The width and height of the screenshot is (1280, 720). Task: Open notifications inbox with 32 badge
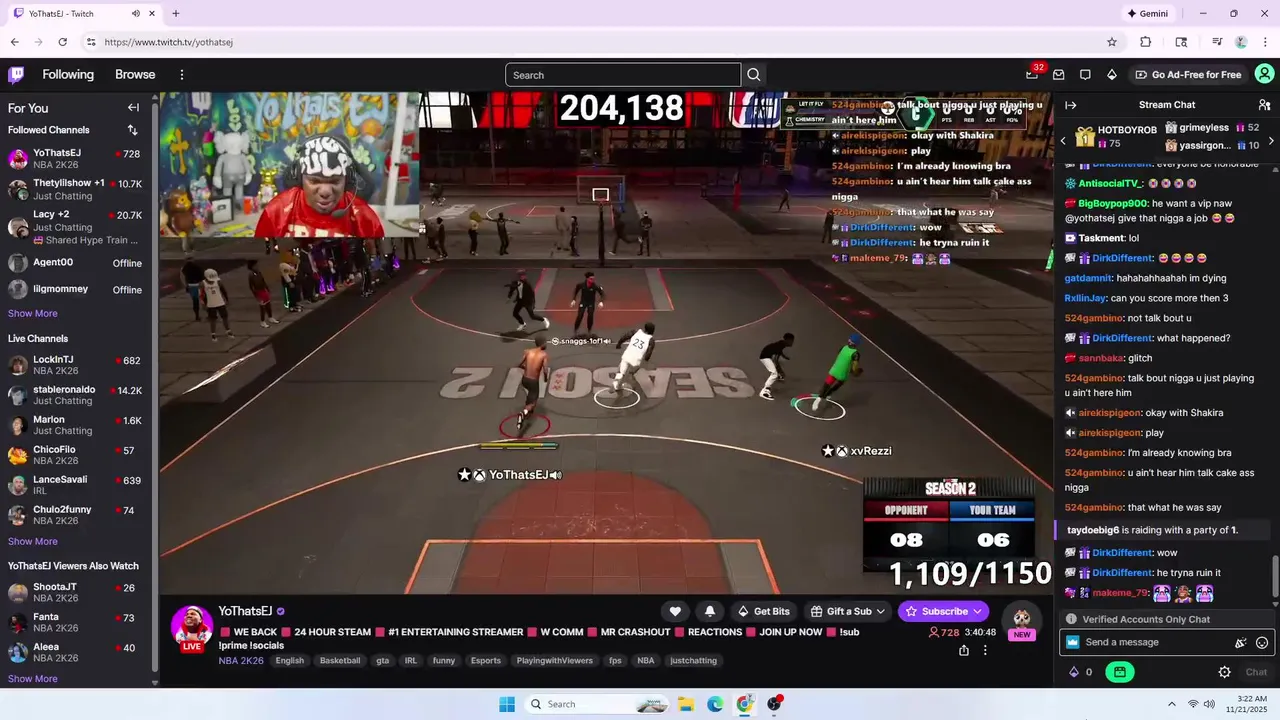(1032, 74)
